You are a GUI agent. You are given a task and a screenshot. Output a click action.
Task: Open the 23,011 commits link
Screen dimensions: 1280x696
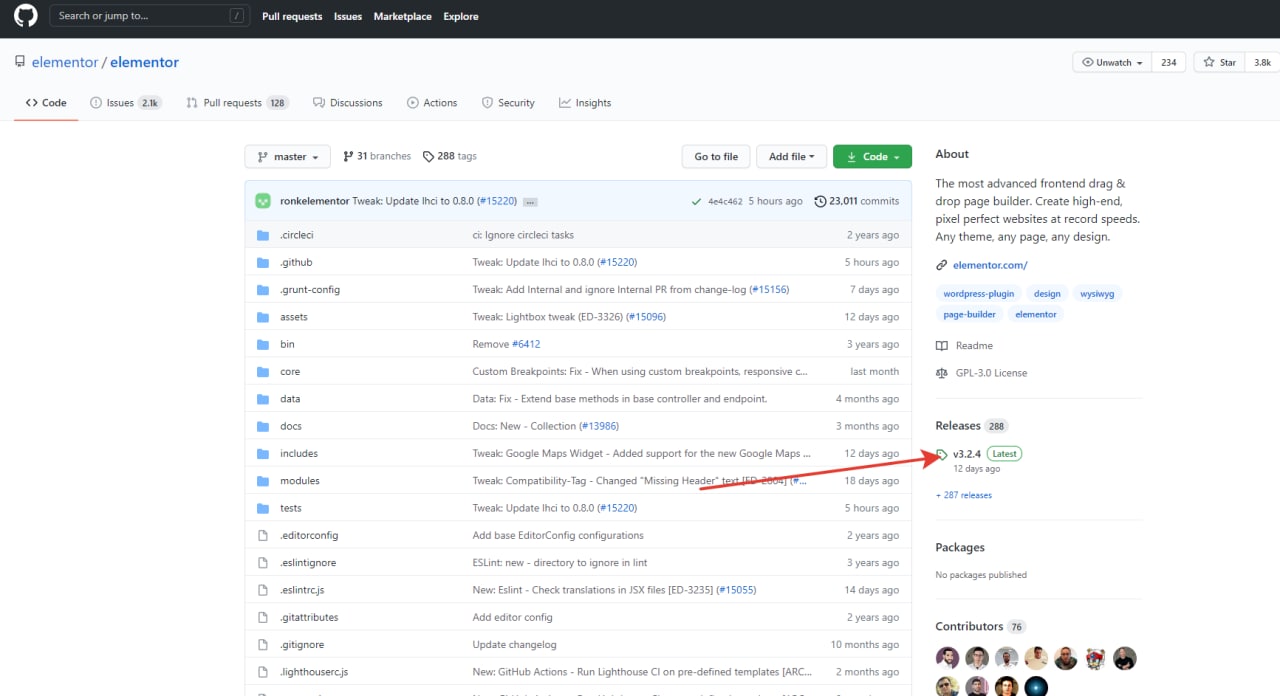[x=857, y=201]
